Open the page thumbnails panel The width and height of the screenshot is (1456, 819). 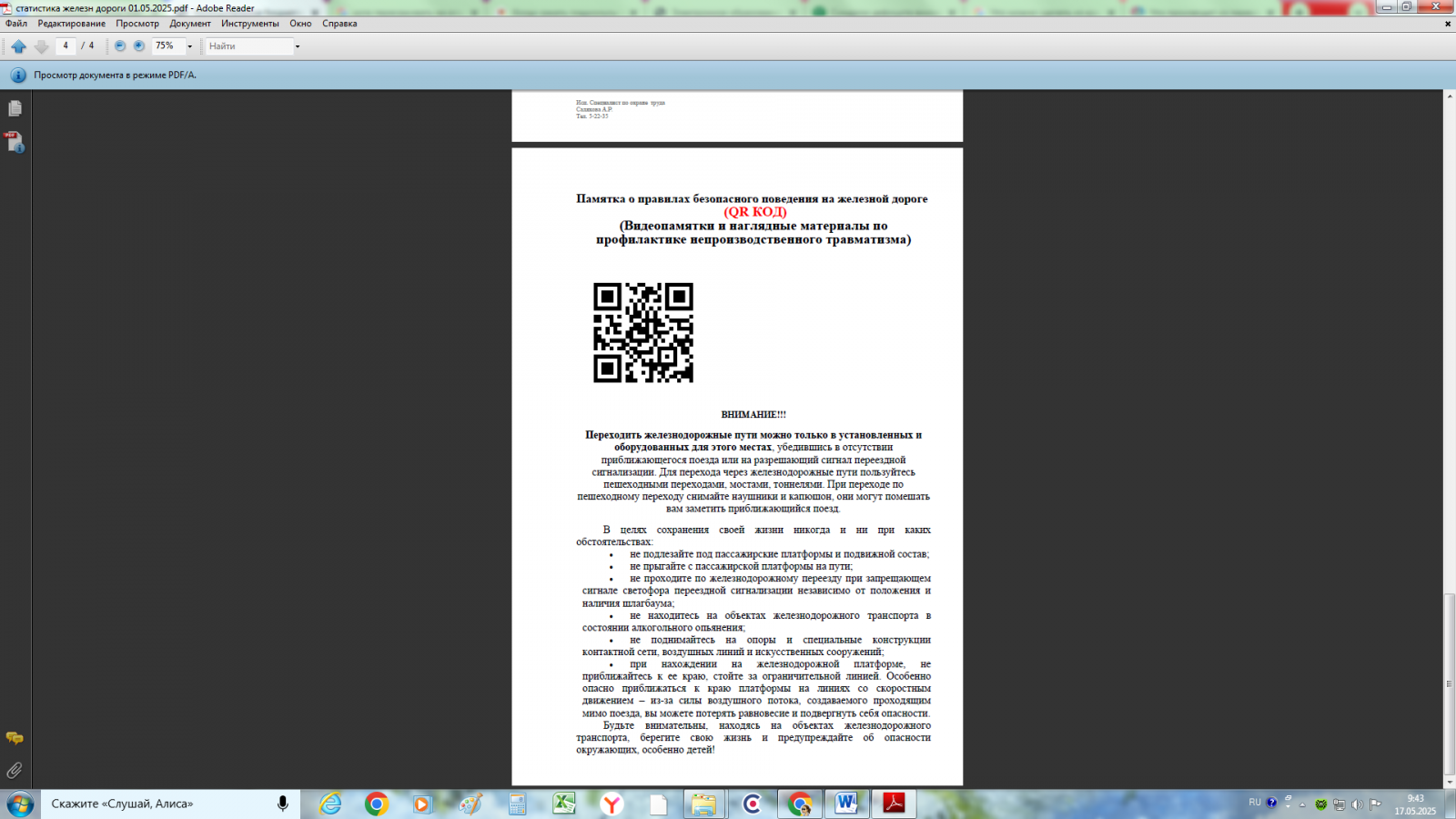(x=15, y=108)
